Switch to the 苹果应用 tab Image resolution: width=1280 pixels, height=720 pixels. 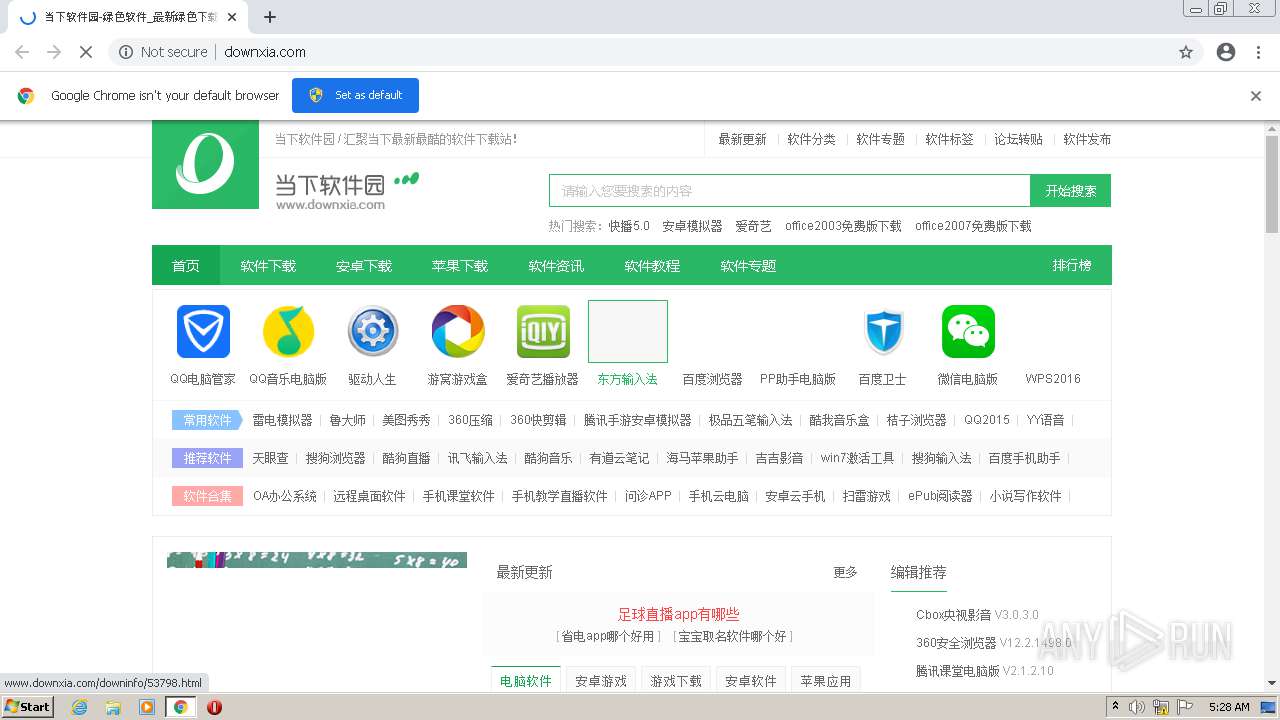(826, 681)
